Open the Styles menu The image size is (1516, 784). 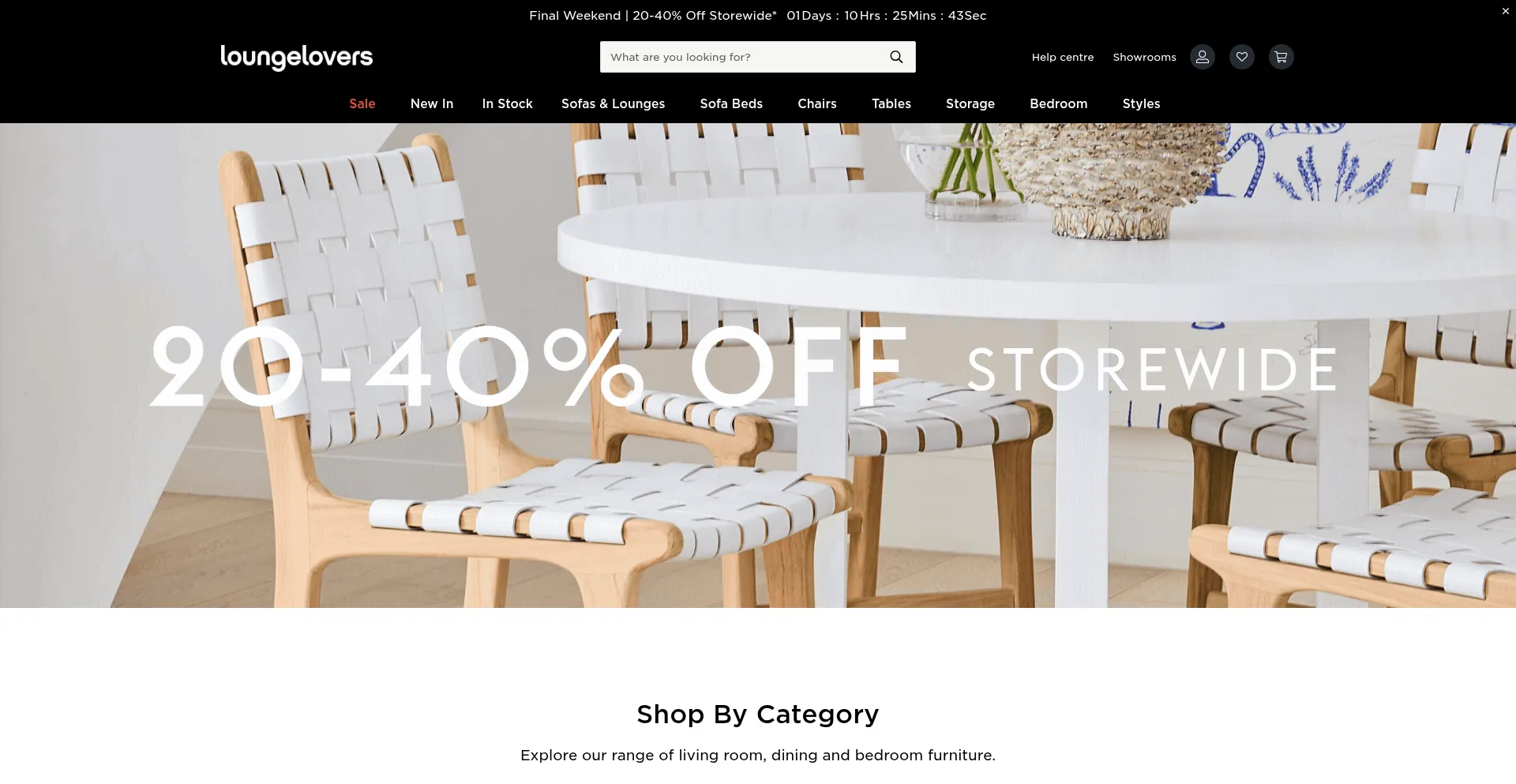1142,103
